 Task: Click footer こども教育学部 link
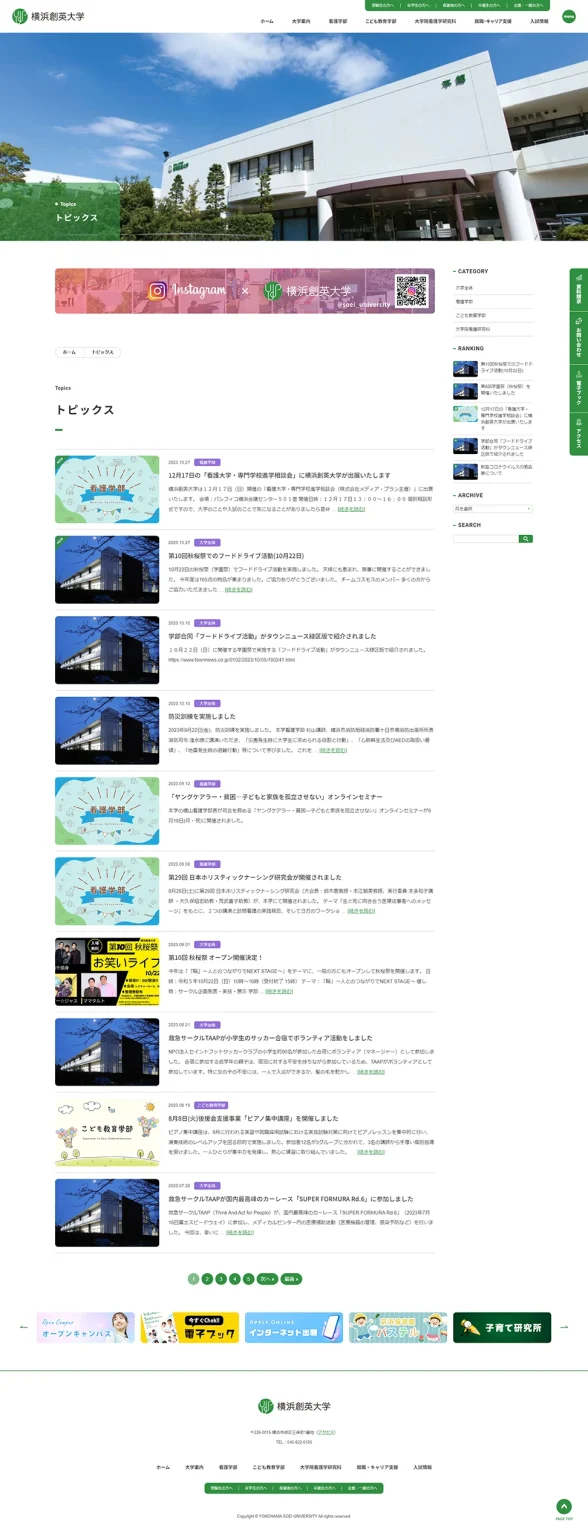click(269, 1467)
